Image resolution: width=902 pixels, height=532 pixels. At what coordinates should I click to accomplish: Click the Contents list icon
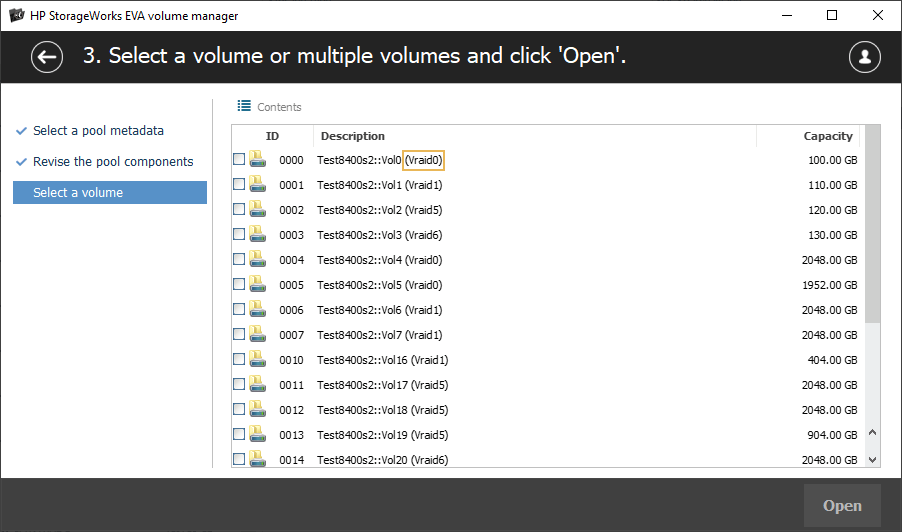pyautogui.click(x=244, y=106)
